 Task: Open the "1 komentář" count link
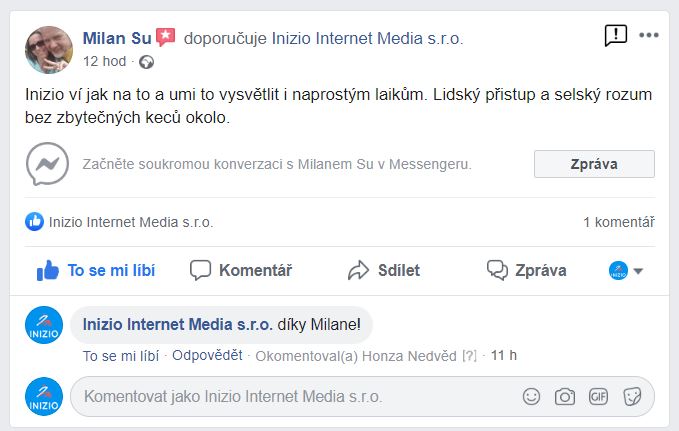[x=619, y=222]
